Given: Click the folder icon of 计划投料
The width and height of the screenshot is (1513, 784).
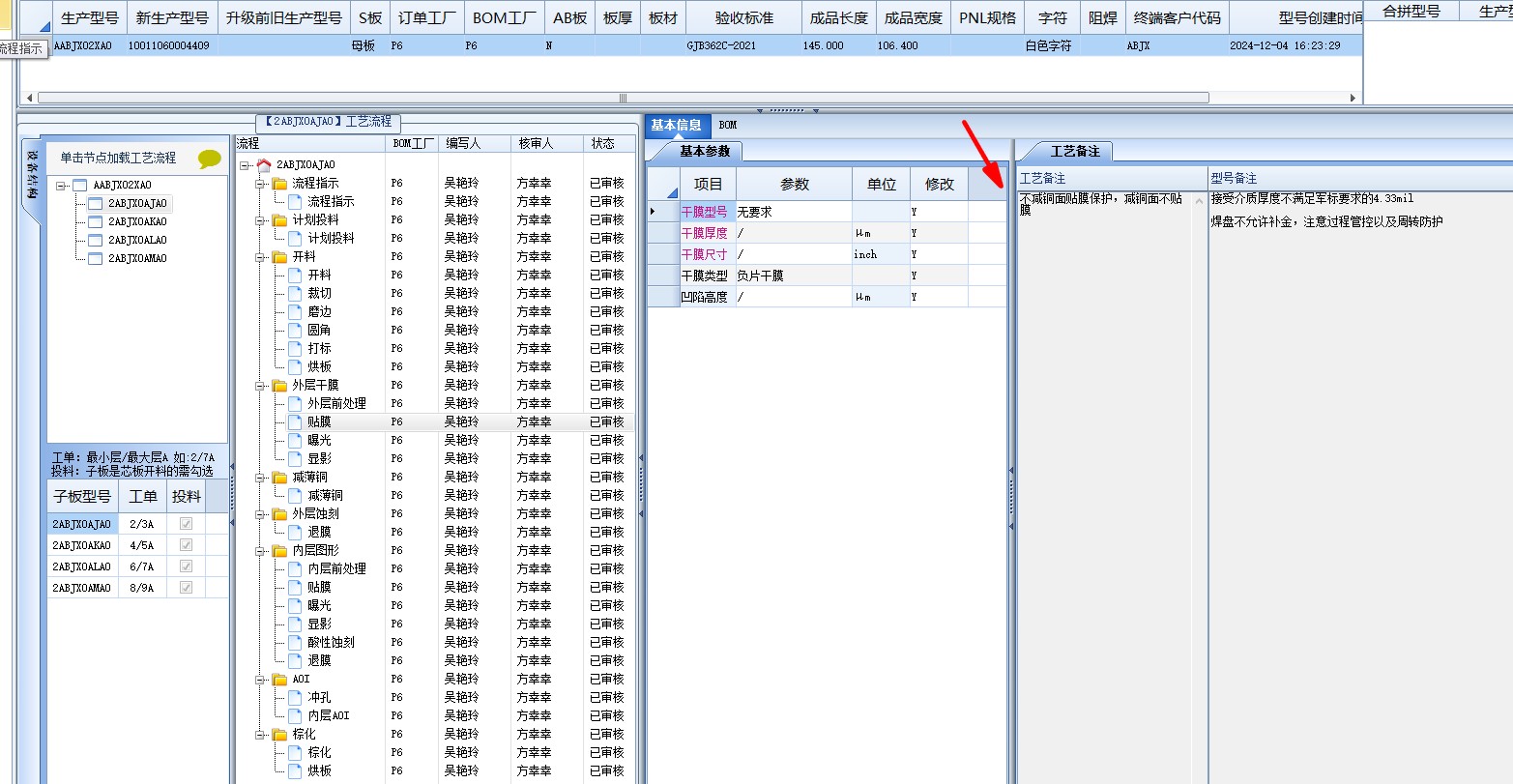Looking at the screenshot, I should click(x=279, y=220).
